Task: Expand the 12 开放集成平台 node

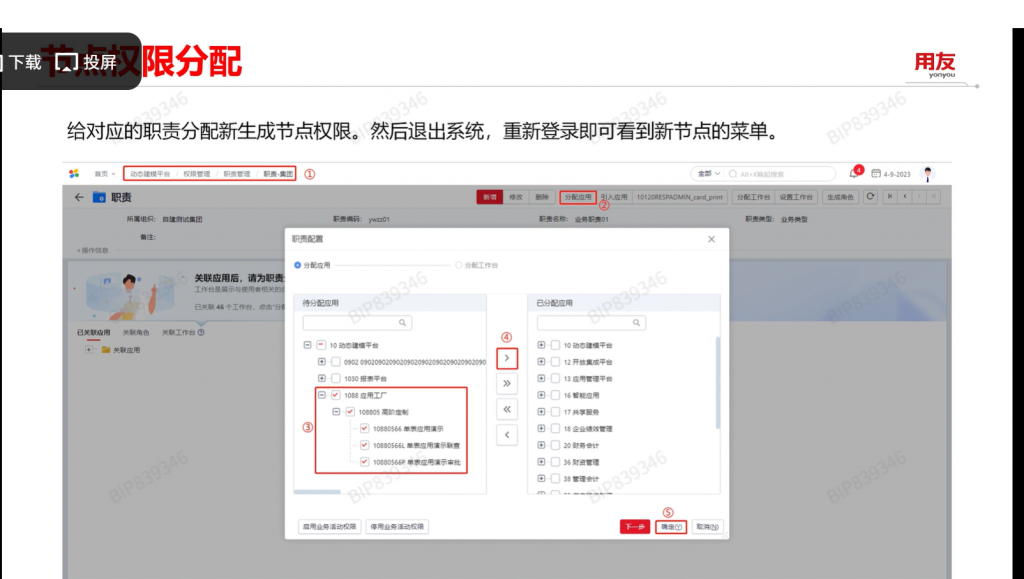Action: pos(541,362)
